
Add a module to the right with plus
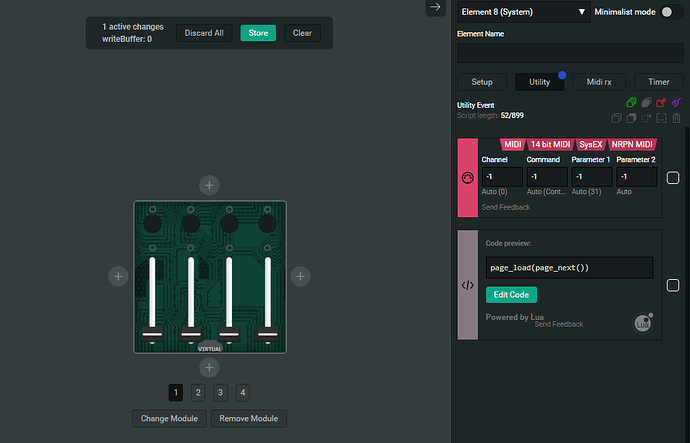300,276
